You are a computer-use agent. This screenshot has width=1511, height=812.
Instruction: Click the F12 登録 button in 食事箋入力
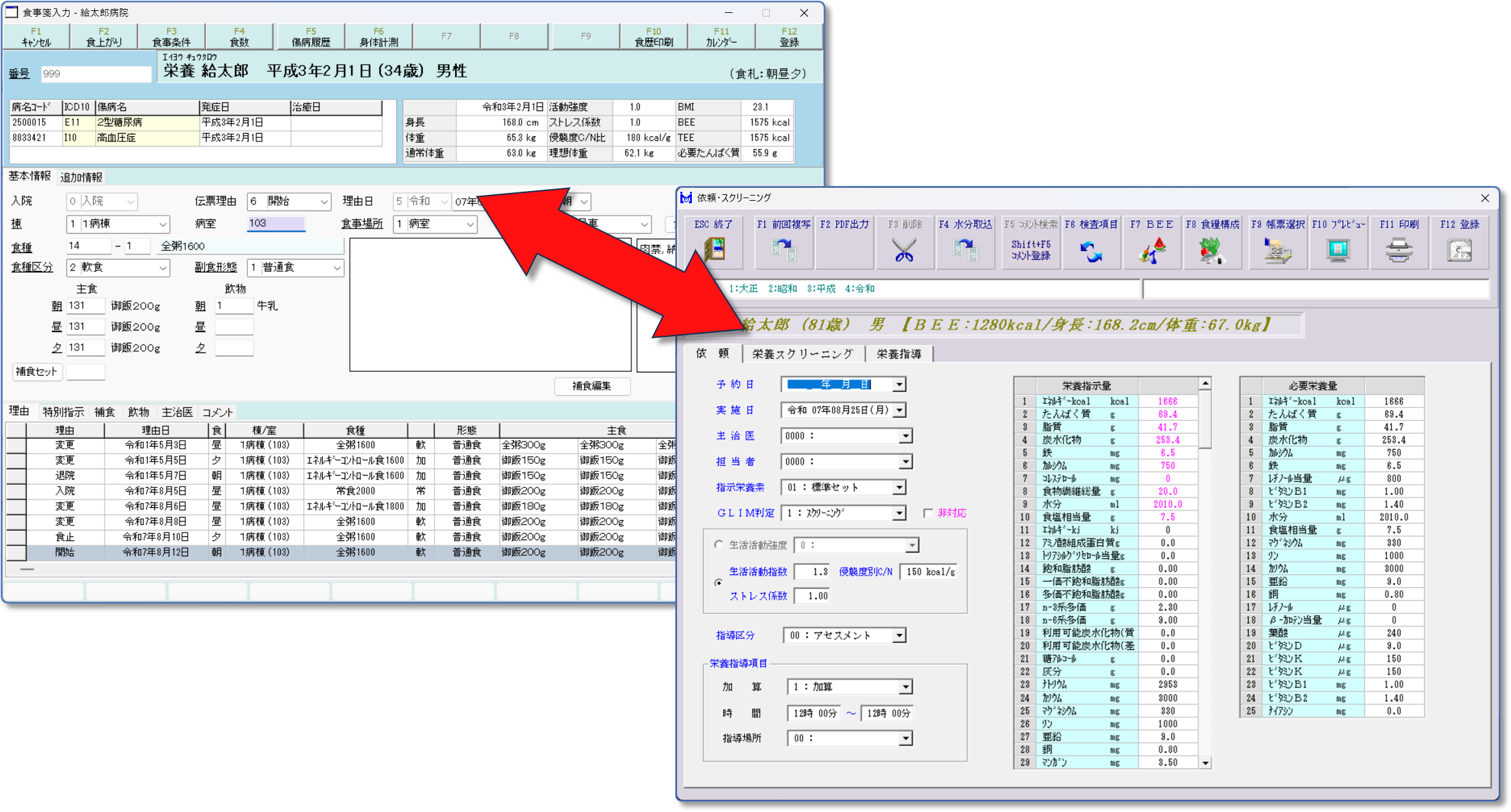point(789,37)
